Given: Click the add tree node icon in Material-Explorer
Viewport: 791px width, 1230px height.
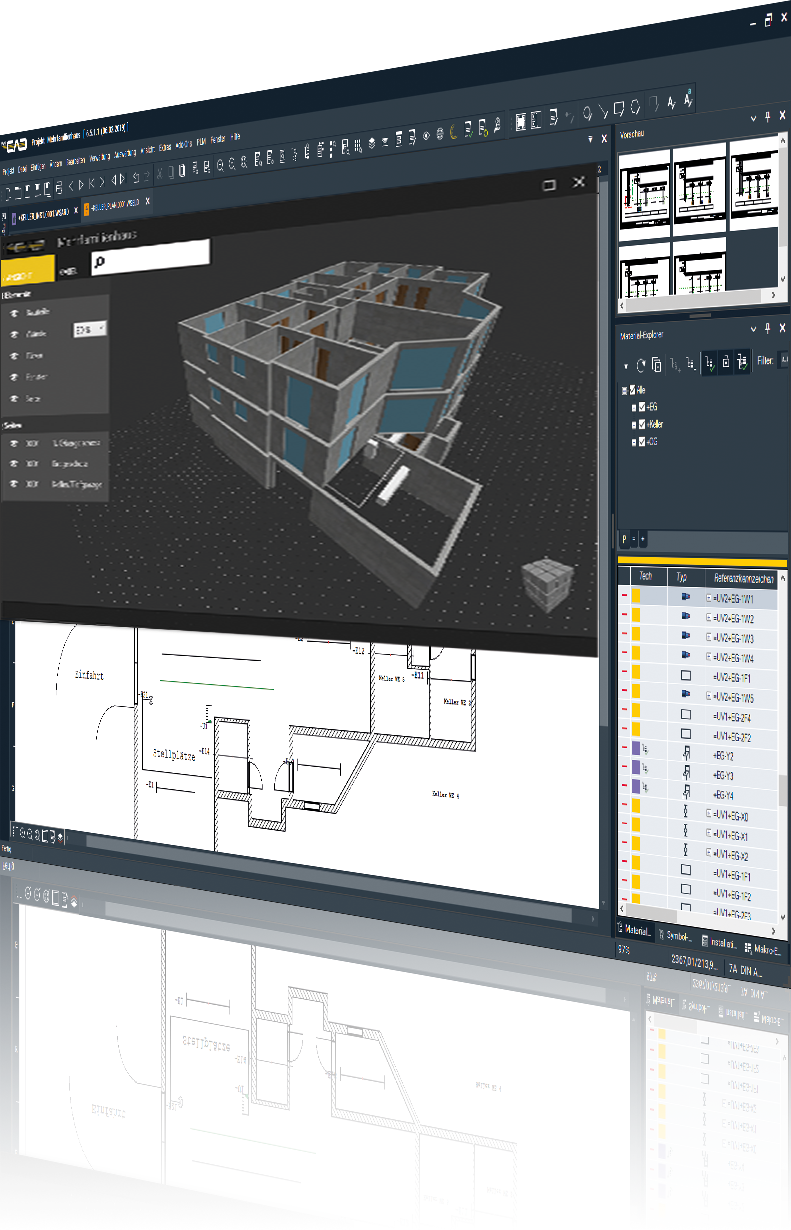Looking at the screenshot, I should pyautogui.click(x=675, y=365).
